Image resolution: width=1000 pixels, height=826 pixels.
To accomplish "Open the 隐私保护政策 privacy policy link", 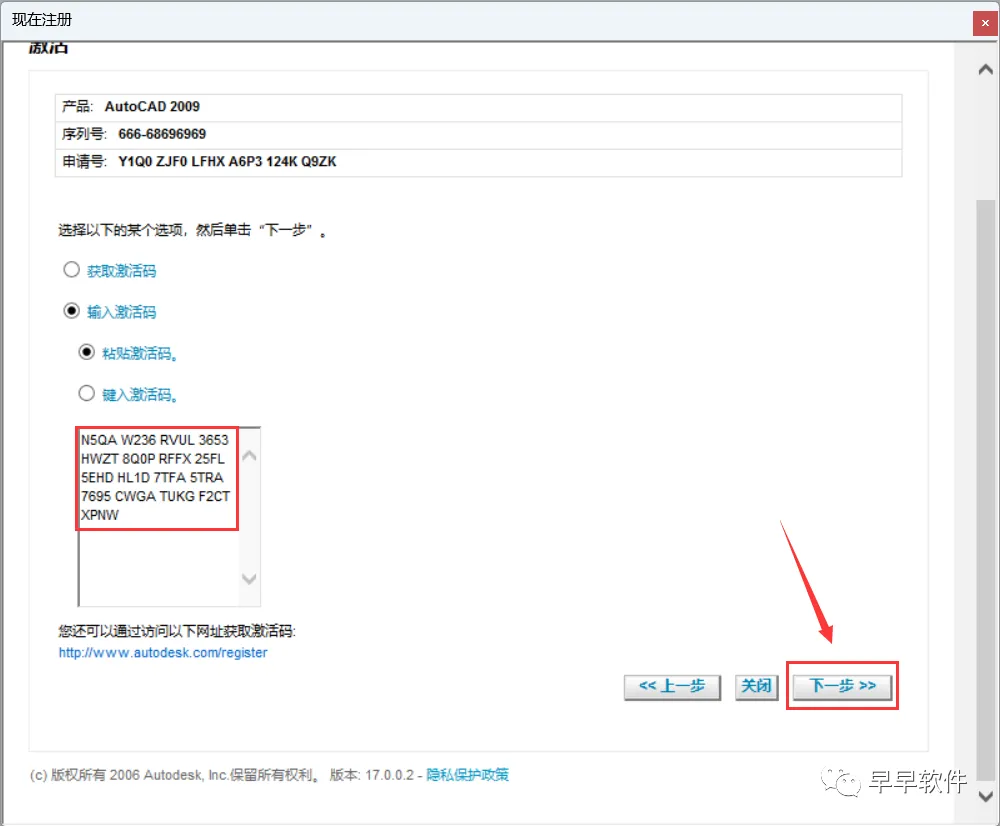I will (467, 774).
